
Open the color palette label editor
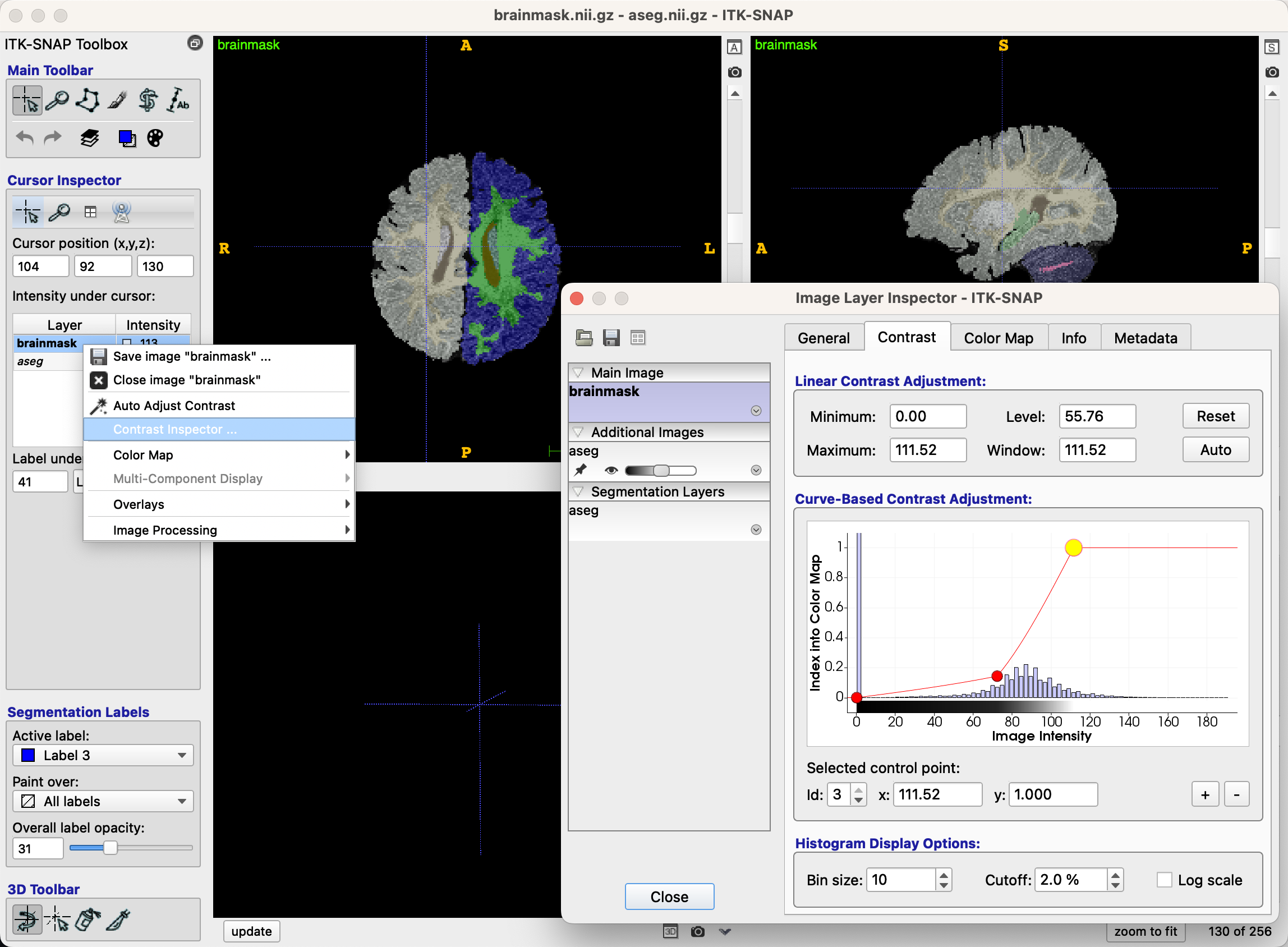click(155, 138)
